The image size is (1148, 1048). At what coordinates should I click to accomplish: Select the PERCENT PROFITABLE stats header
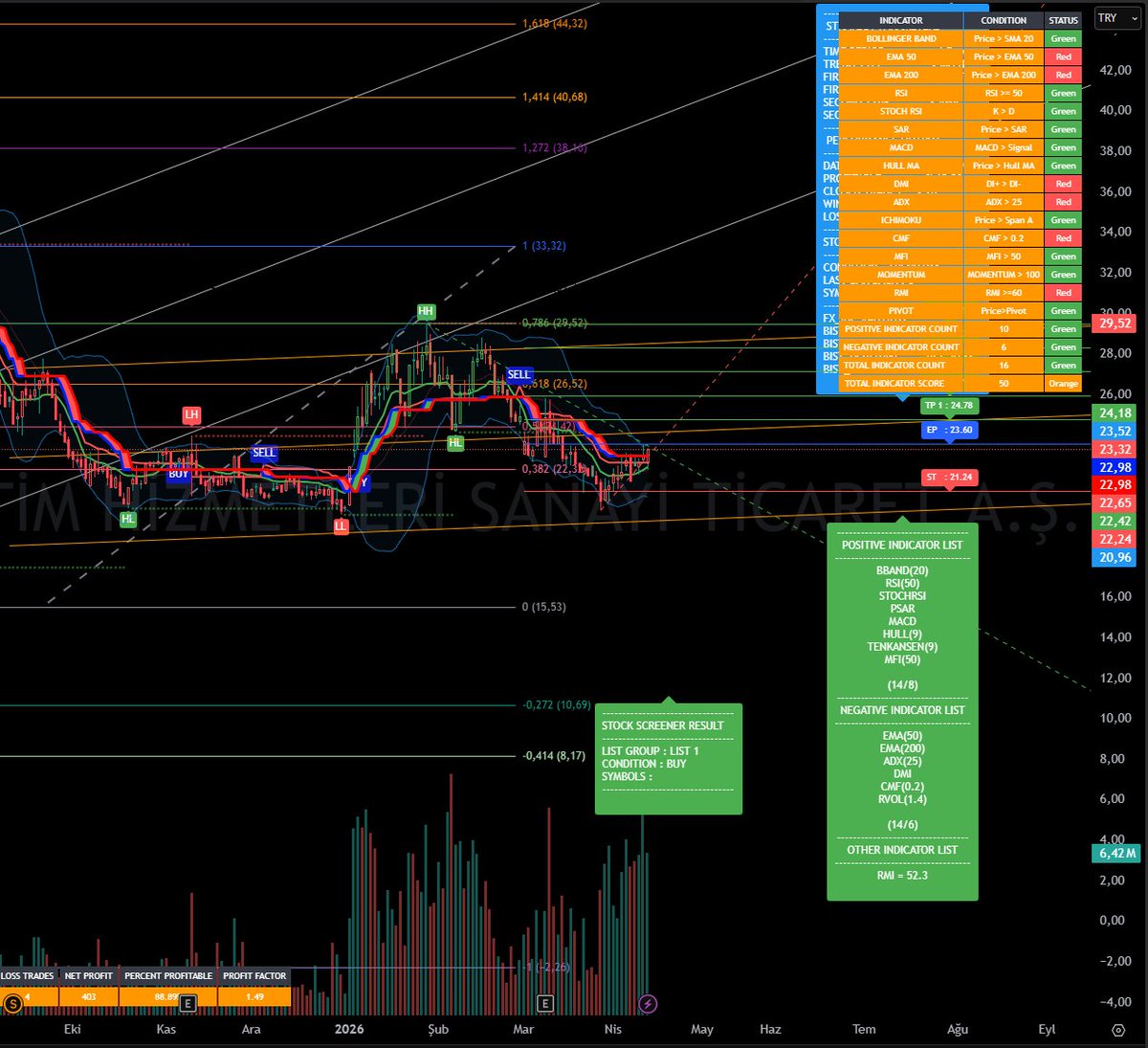167,975
